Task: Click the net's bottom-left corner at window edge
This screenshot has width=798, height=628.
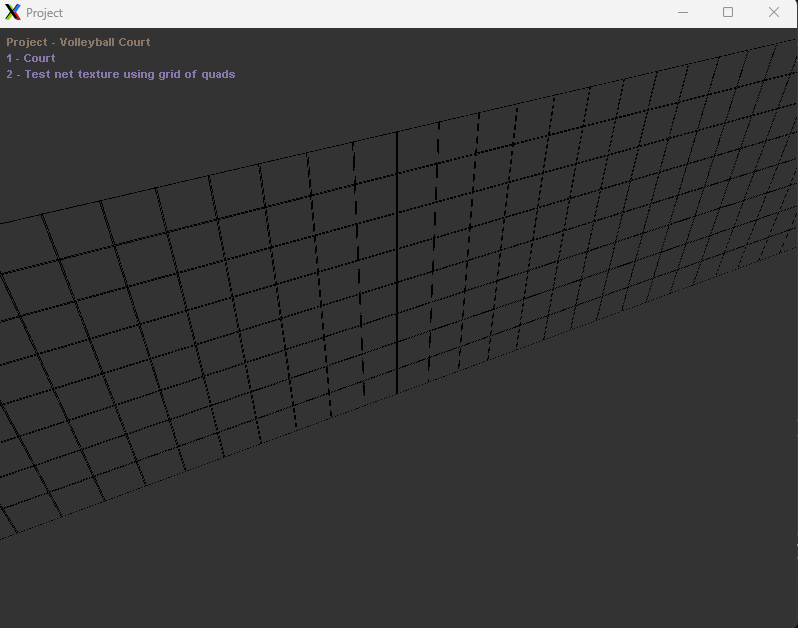Action: [3, 538]
